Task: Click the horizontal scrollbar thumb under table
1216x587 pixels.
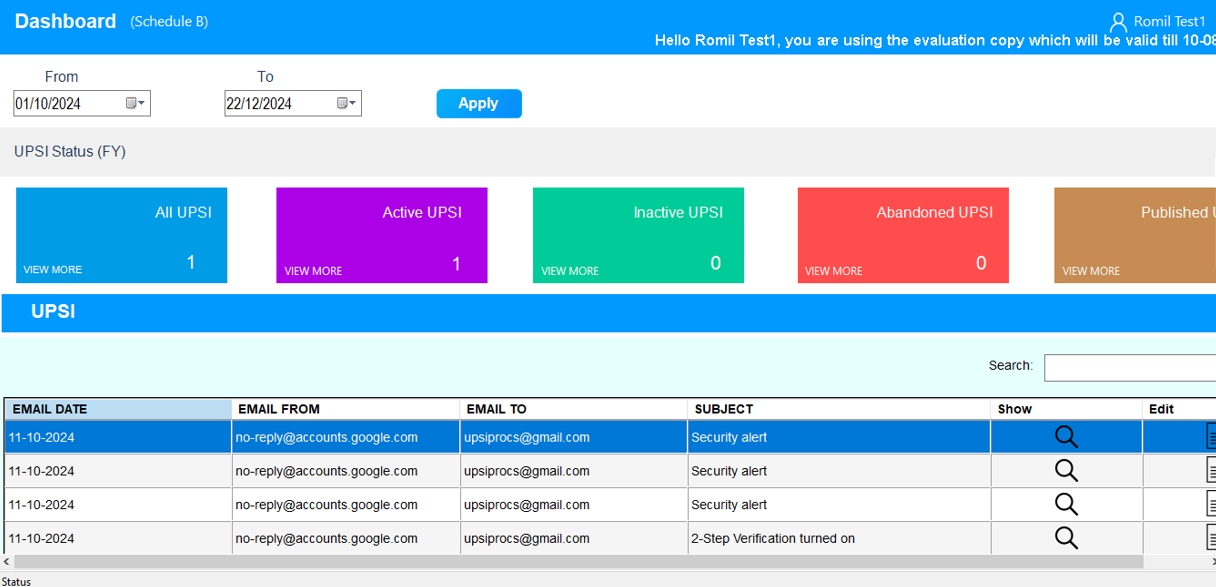Action: click(579, 563)
